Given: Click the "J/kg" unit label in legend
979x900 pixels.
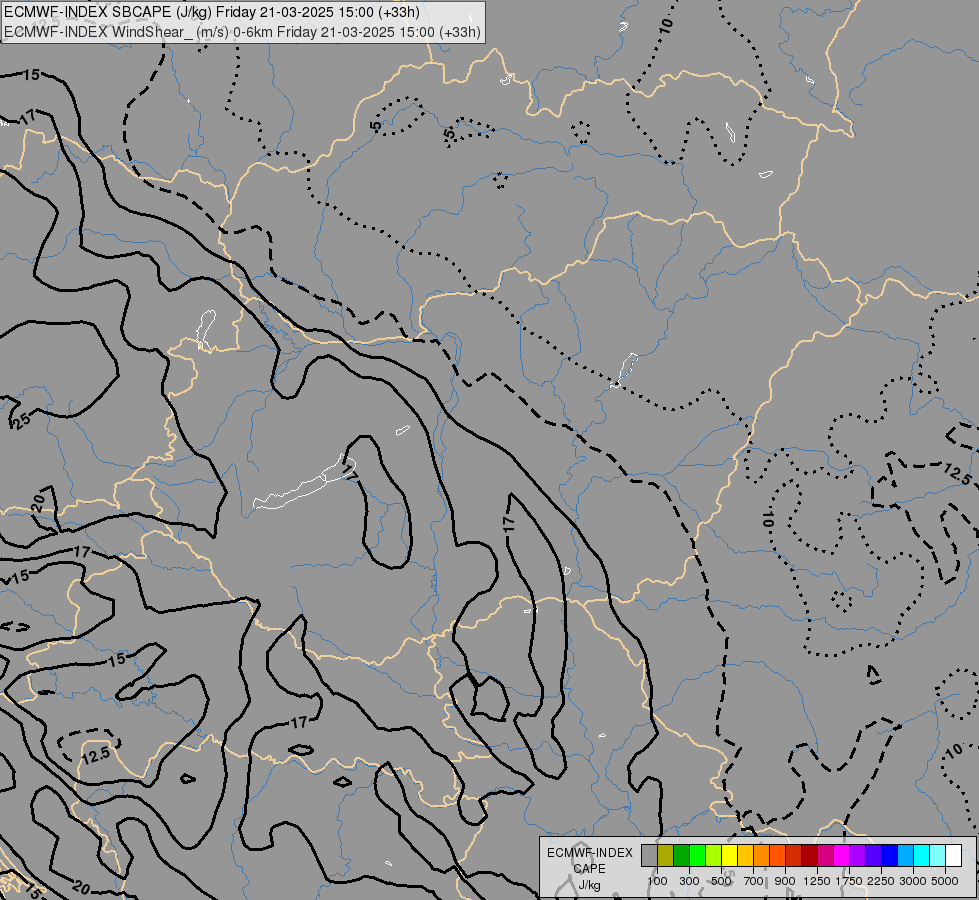Looking at the screenshot, I should 589,885.
